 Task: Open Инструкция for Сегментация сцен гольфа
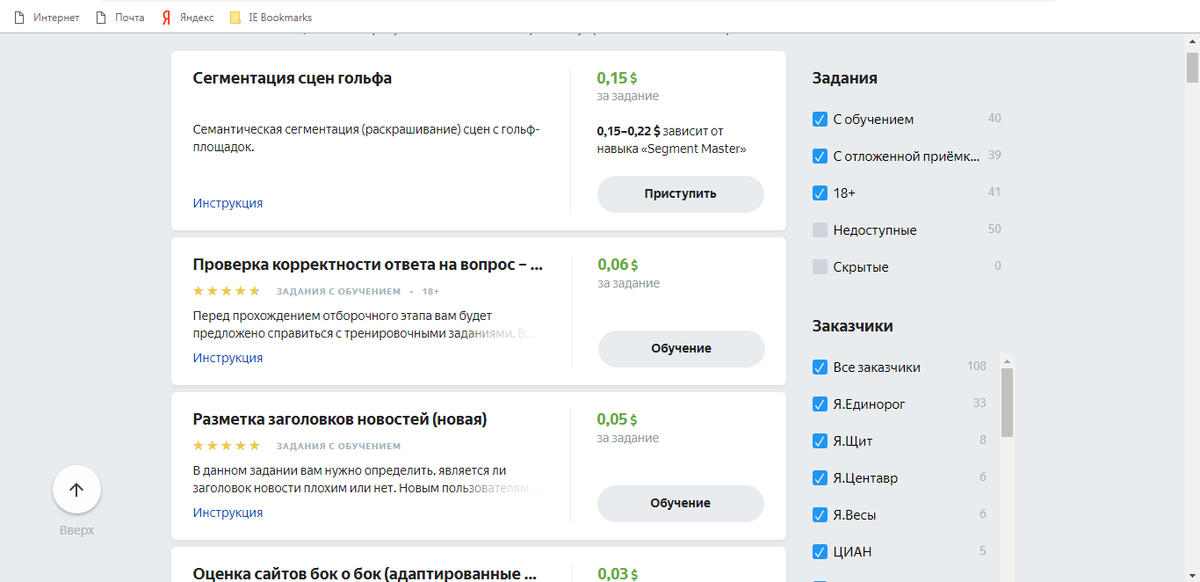(228, 203)
